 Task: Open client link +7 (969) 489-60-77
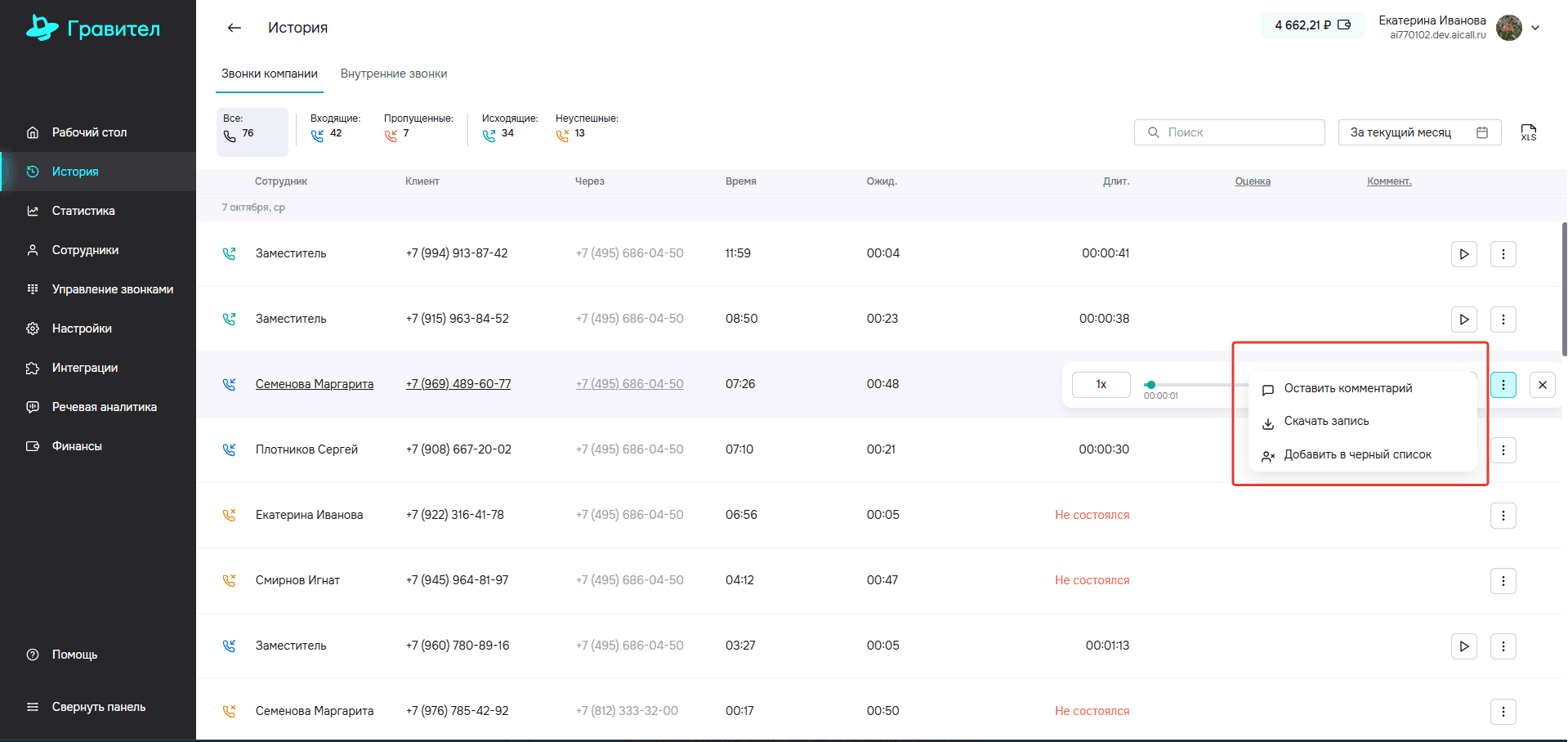(x=458, y=384)
